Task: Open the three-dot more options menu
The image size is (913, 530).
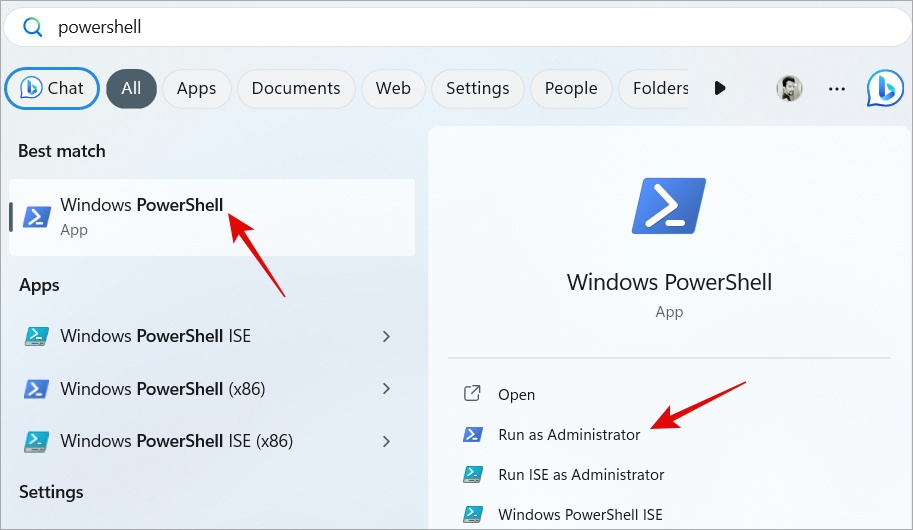Action: coord(837,88)
